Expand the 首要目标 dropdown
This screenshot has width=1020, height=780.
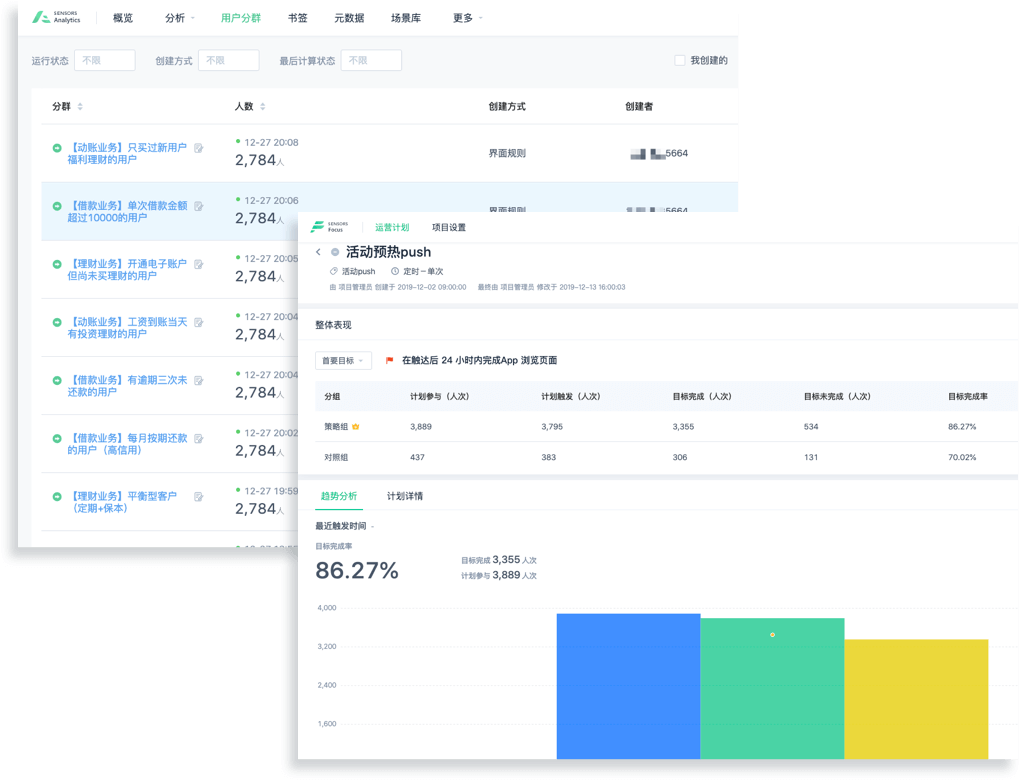coord(343,360)
